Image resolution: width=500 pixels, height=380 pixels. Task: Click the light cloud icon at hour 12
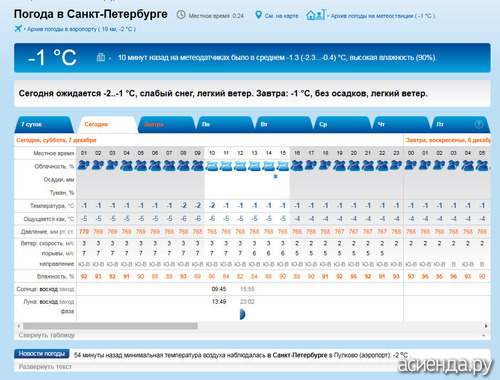(x=240, y=165)
